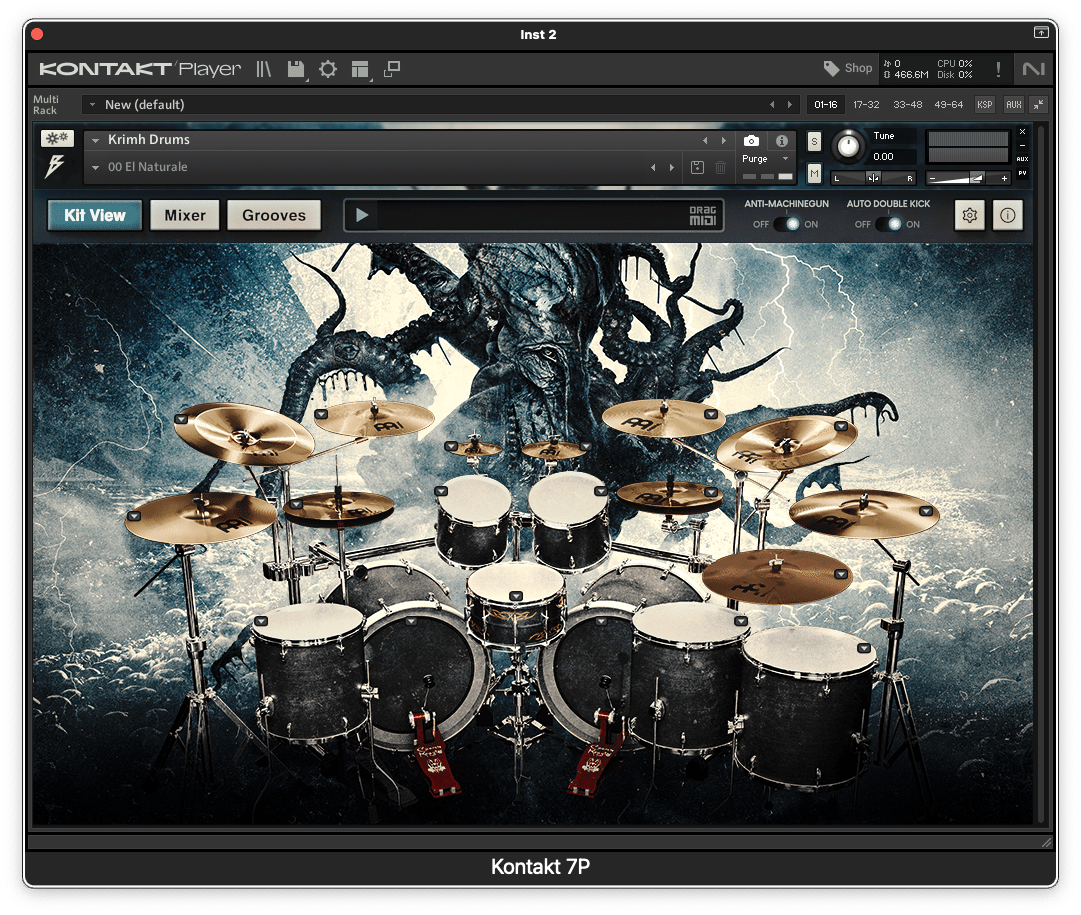Screen dimensions: 1081x915
Task: Click the Drag MIDI icon
Action: (x=703, y=216)
